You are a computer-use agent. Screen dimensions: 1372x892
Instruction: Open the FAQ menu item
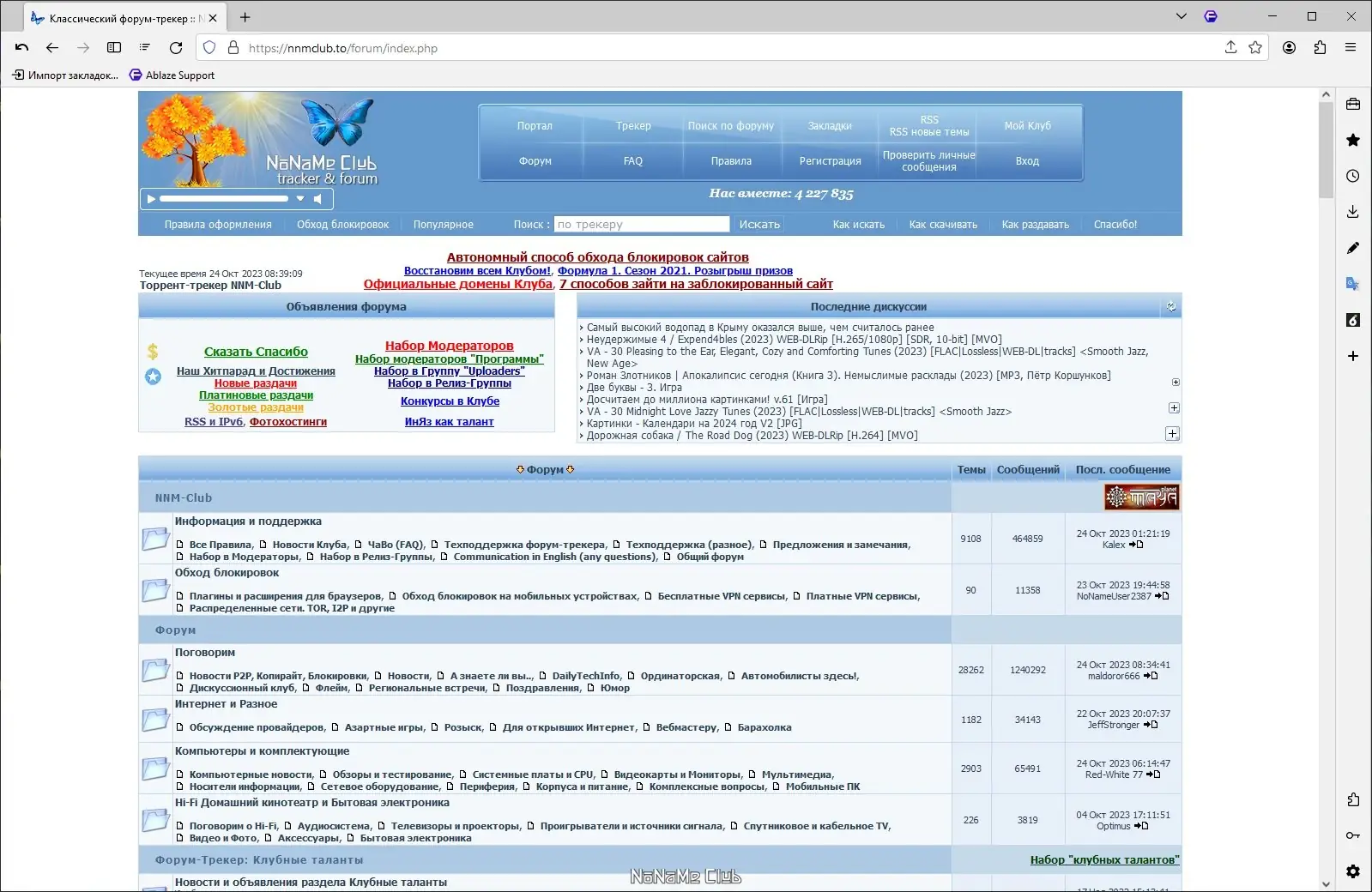tap(633, 161)
